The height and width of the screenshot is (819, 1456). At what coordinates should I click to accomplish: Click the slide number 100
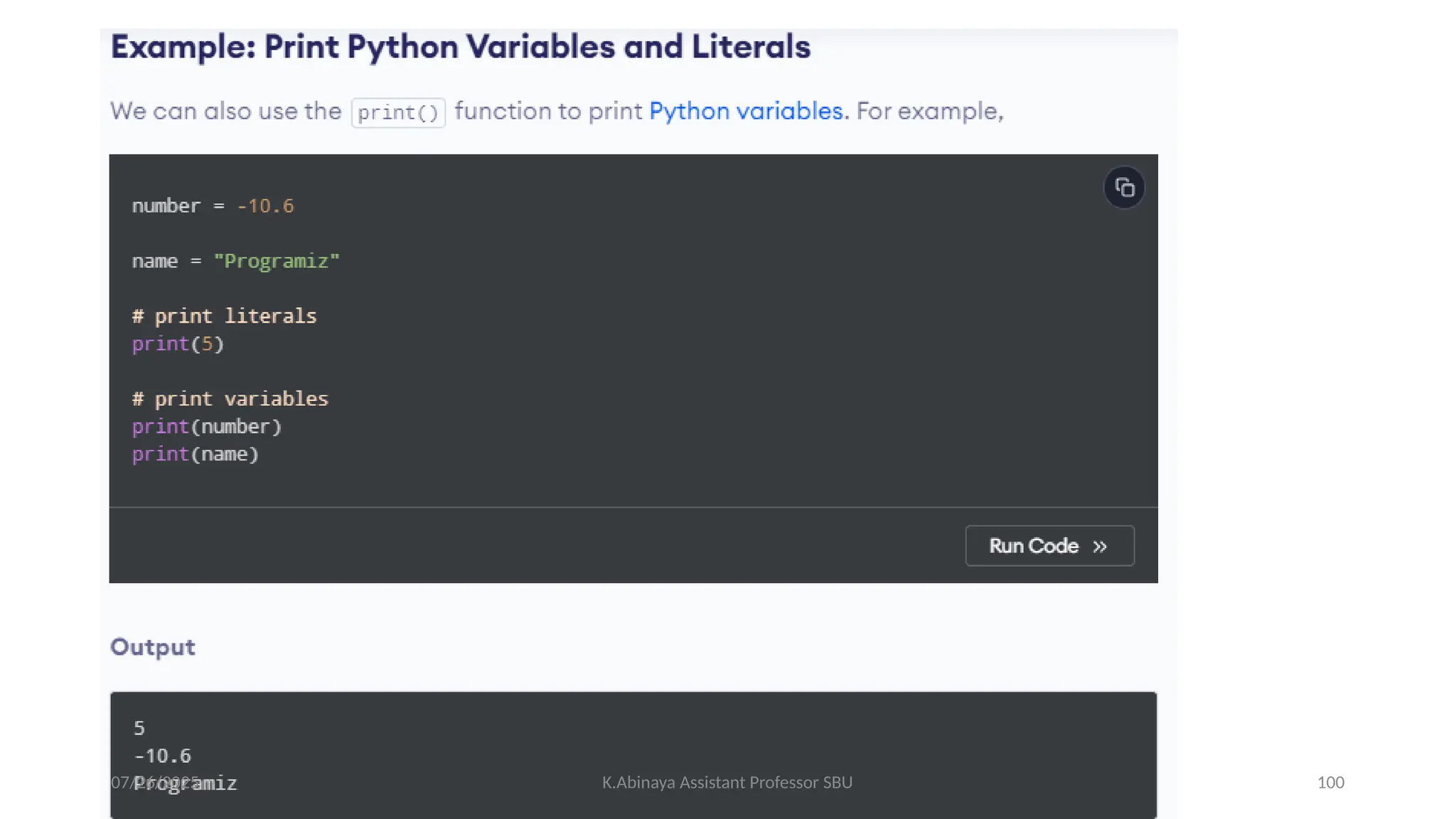pyautogui.click(x=1330, y=783)
